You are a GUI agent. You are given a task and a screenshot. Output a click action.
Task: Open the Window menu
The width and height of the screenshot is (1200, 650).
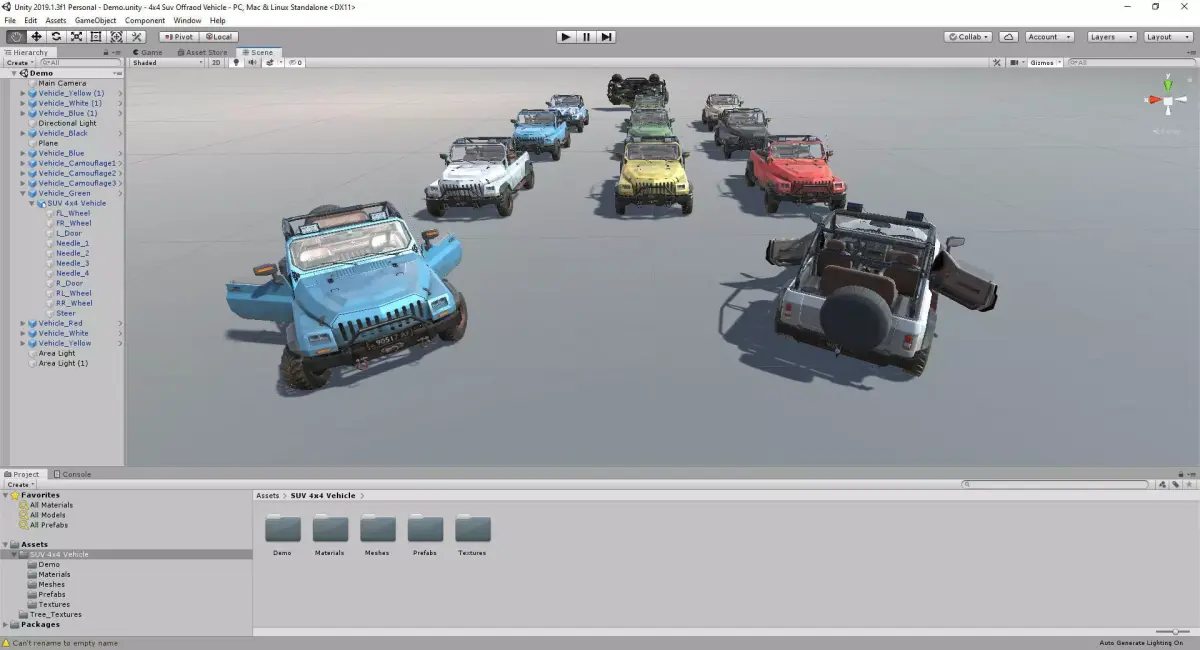click(x=187, y=20)
